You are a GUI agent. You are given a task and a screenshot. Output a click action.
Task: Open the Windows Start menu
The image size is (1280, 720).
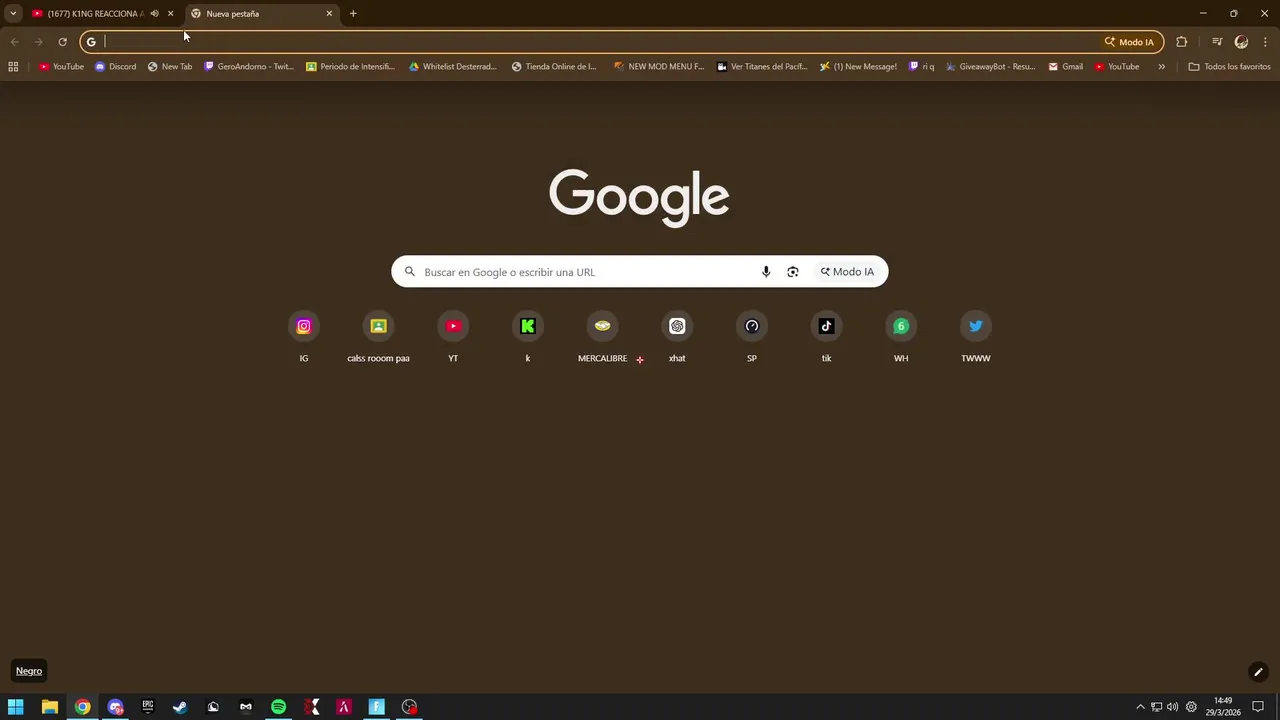coord(16,707)
